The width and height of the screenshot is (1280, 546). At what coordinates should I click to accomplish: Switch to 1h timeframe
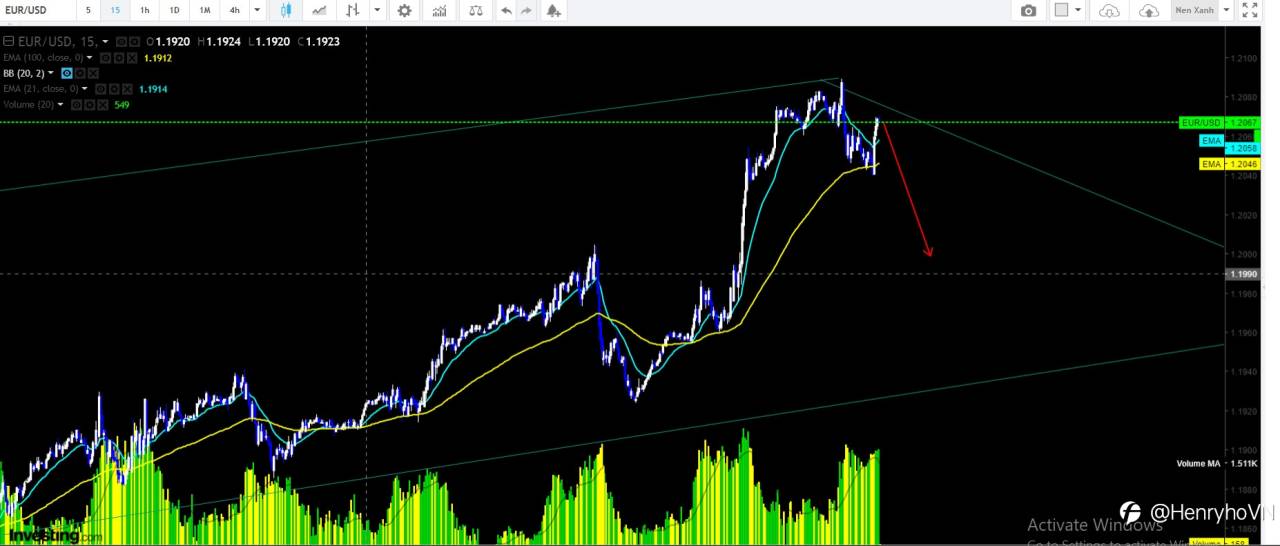point(145,10)
